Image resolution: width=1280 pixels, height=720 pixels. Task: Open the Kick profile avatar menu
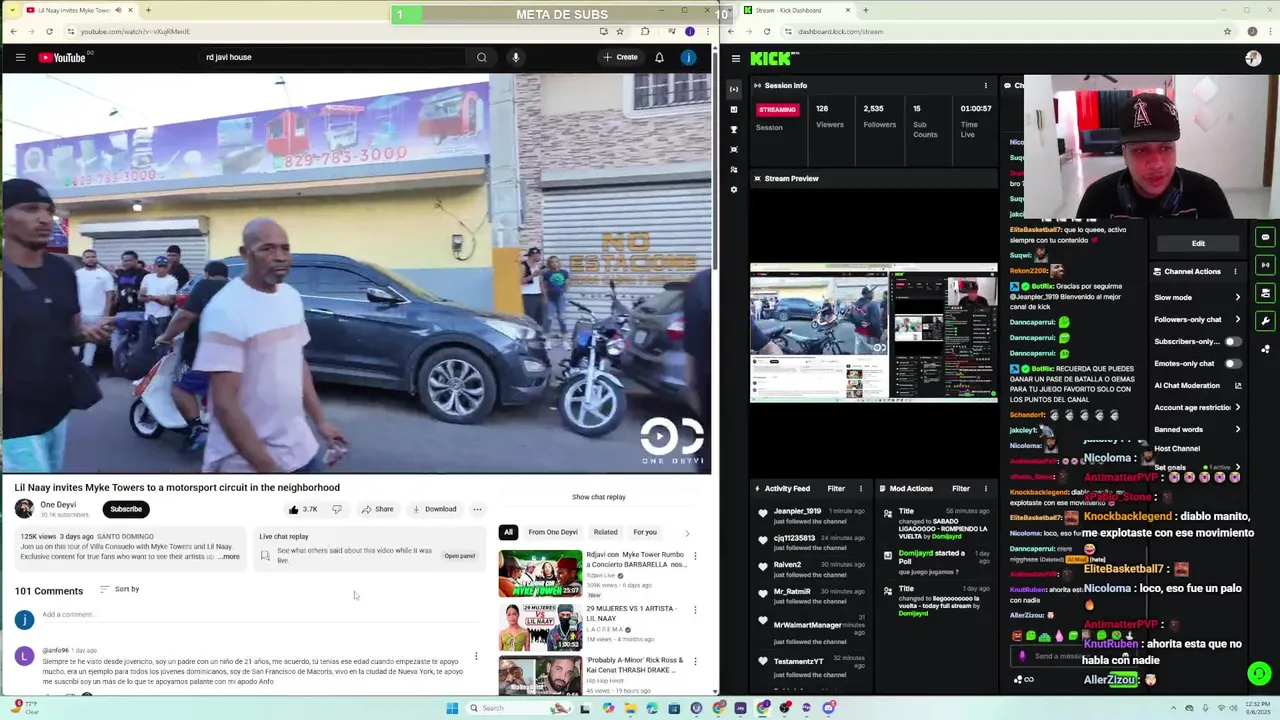tap(1253, 59)
